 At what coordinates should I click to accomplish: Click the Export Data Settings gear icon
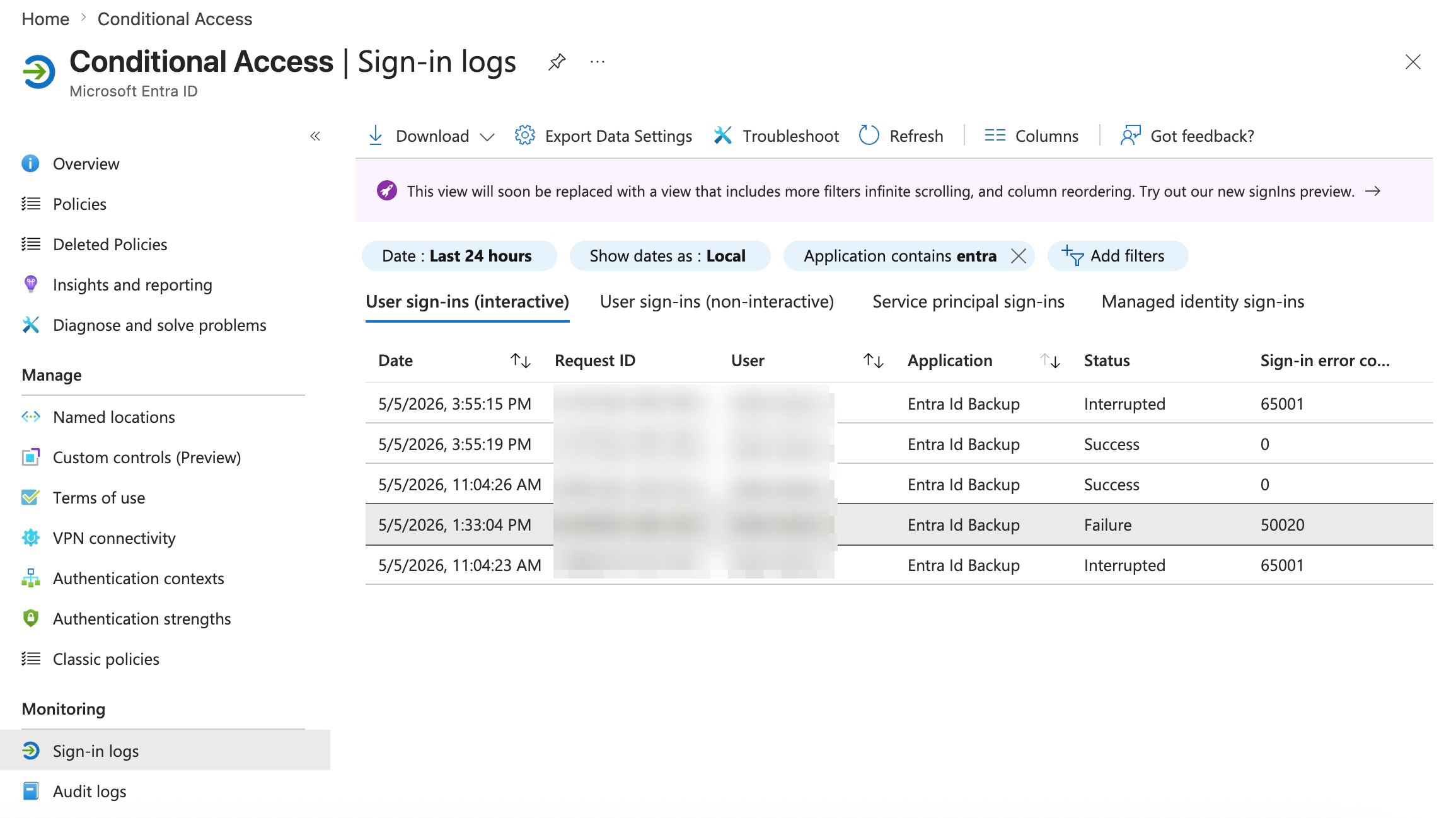click(x=524, y=135)
